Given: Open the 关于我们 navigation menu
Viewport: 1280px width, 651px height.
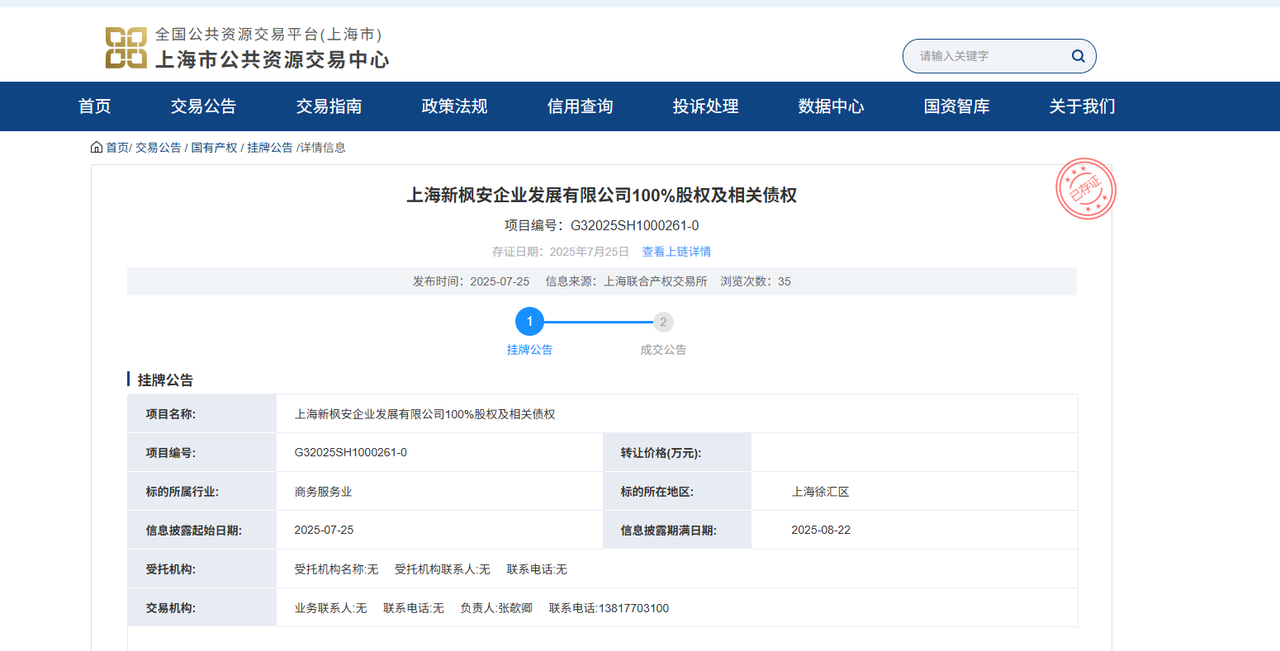Looking at the screenshot, I should pos(1082,106).
